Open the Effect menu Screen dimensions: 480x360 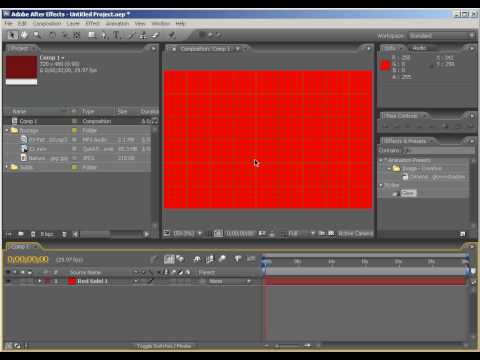coord(93,24)
